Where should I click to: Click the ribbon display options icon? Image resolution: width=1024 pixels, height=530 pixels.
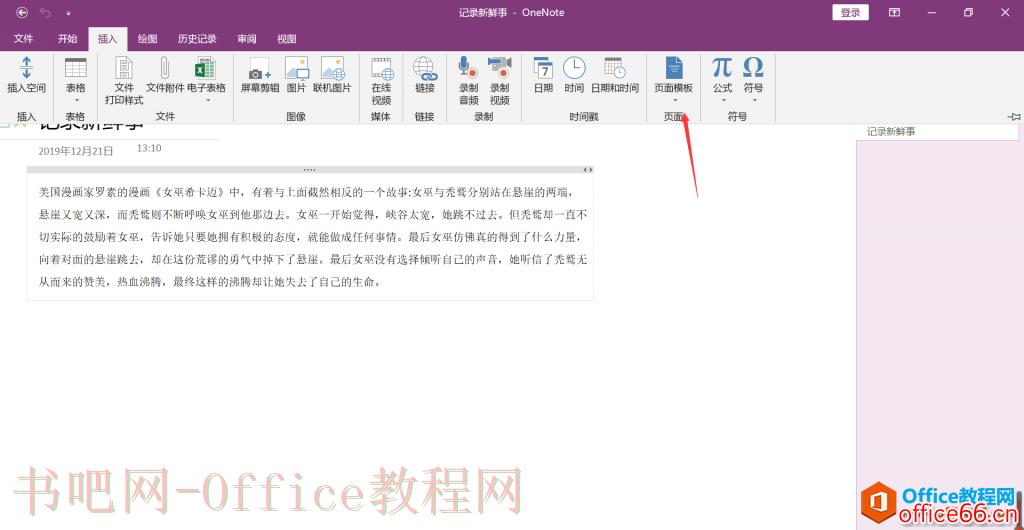894,12
